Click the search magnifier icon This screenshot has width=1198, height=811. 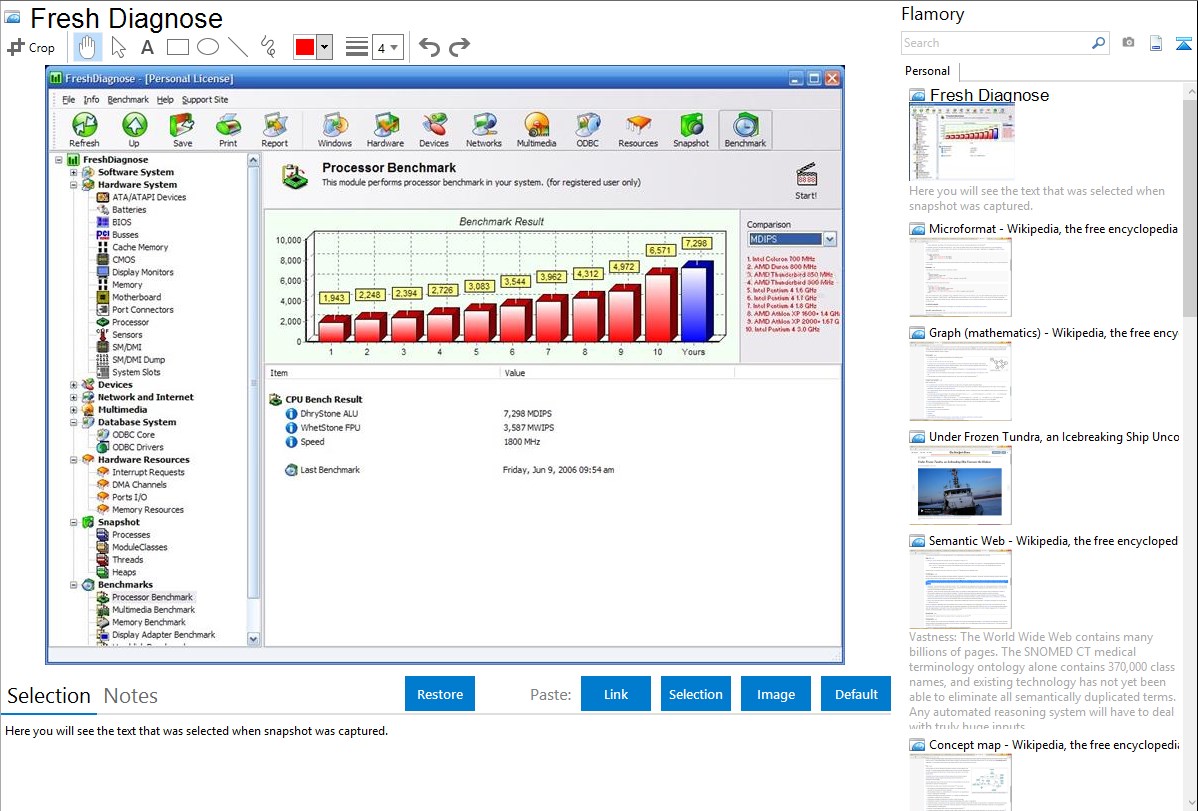point(1099,43)
